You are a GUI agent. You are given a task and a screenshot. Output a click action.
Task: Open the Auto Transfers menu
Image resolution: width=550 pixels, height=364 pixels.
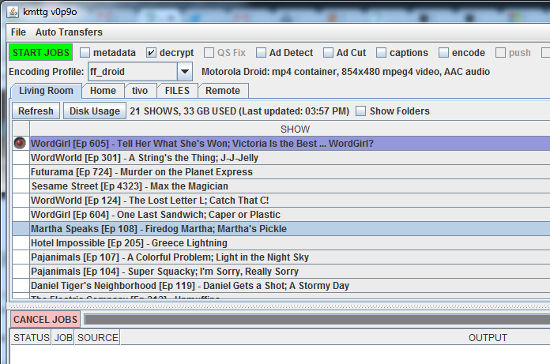coord(69,32)
